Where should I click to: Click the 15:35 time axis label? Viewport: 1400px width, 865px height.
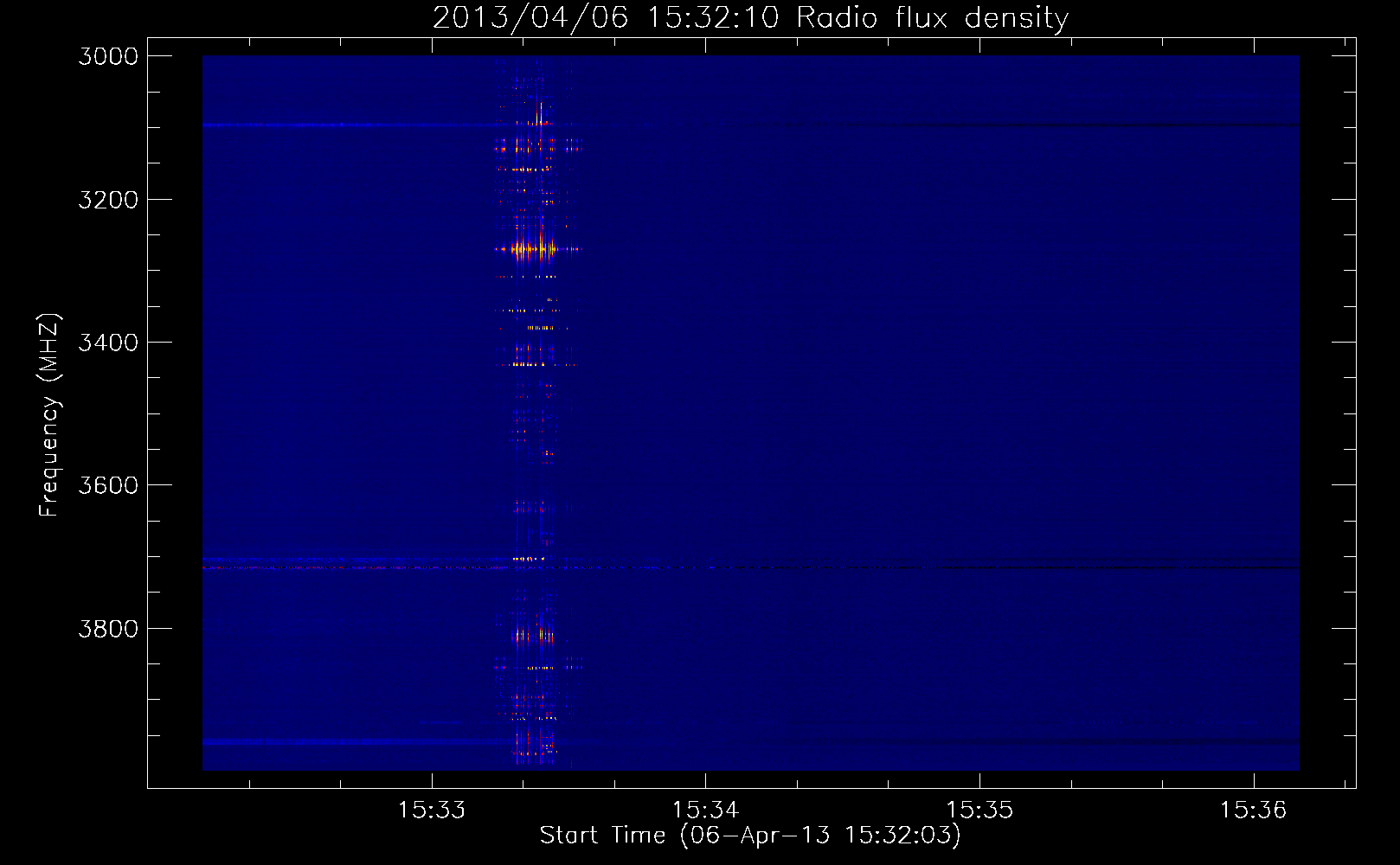[x=979, y=811]
